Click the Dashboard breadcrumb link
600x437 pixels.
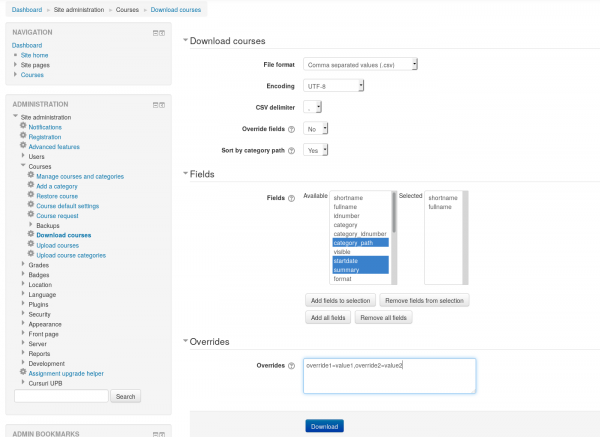click(x=30, y=9)
